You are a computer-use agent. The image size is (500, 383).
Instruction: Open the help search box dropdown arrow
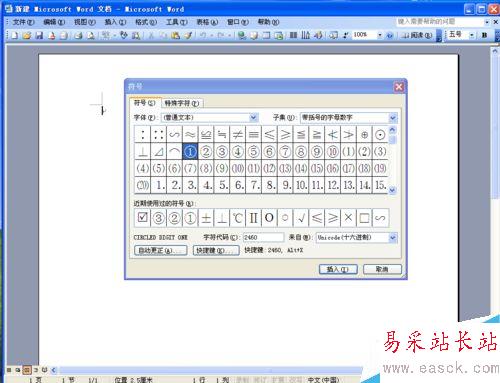pyautogui.click(x=487, y=22)
